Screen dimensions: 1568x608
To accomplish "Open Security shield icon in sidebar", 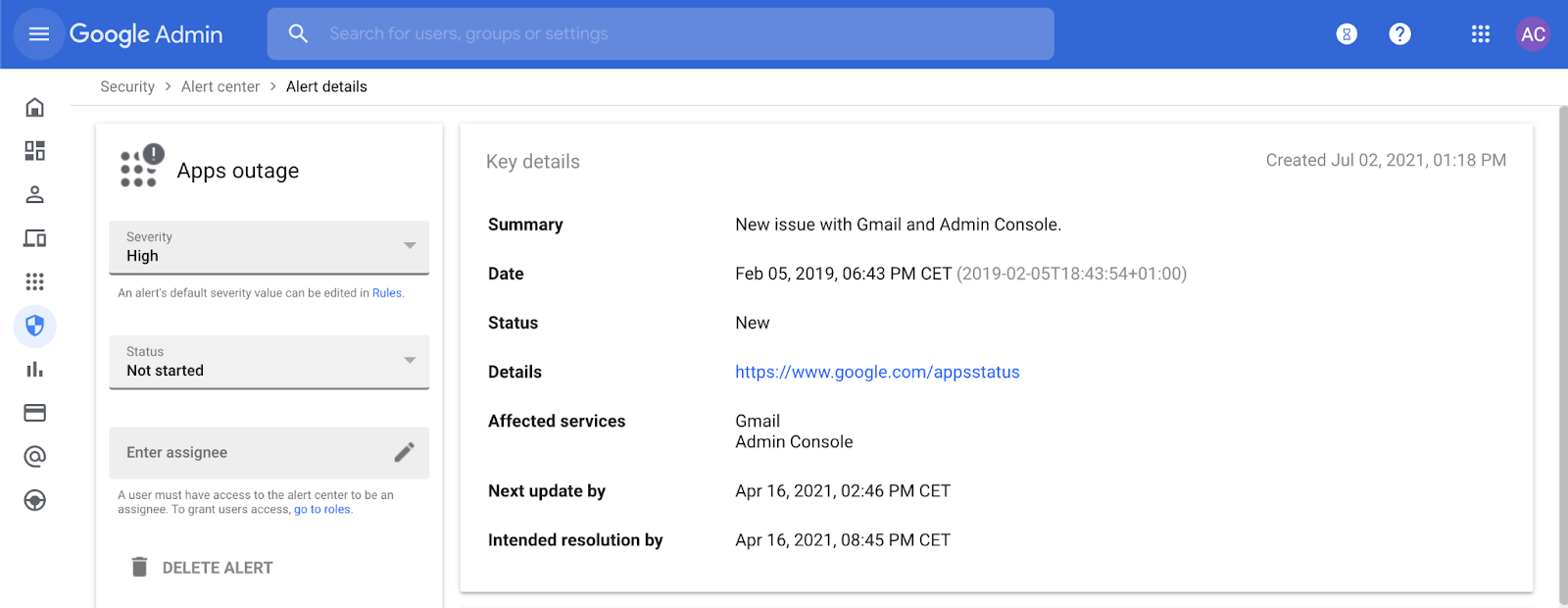I will coord(34,326).
